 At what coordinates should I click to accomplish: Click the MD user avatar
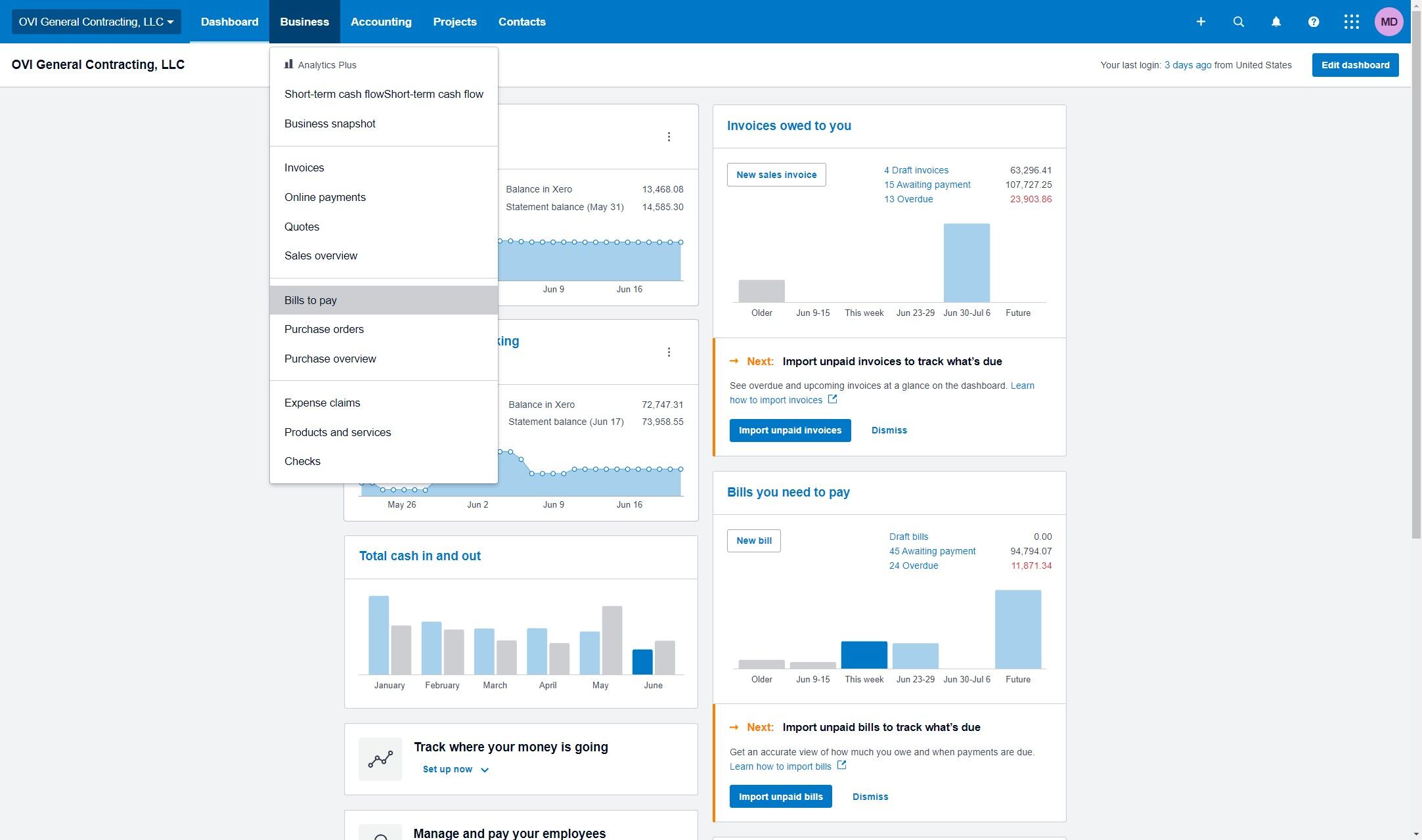[1389, 22]
